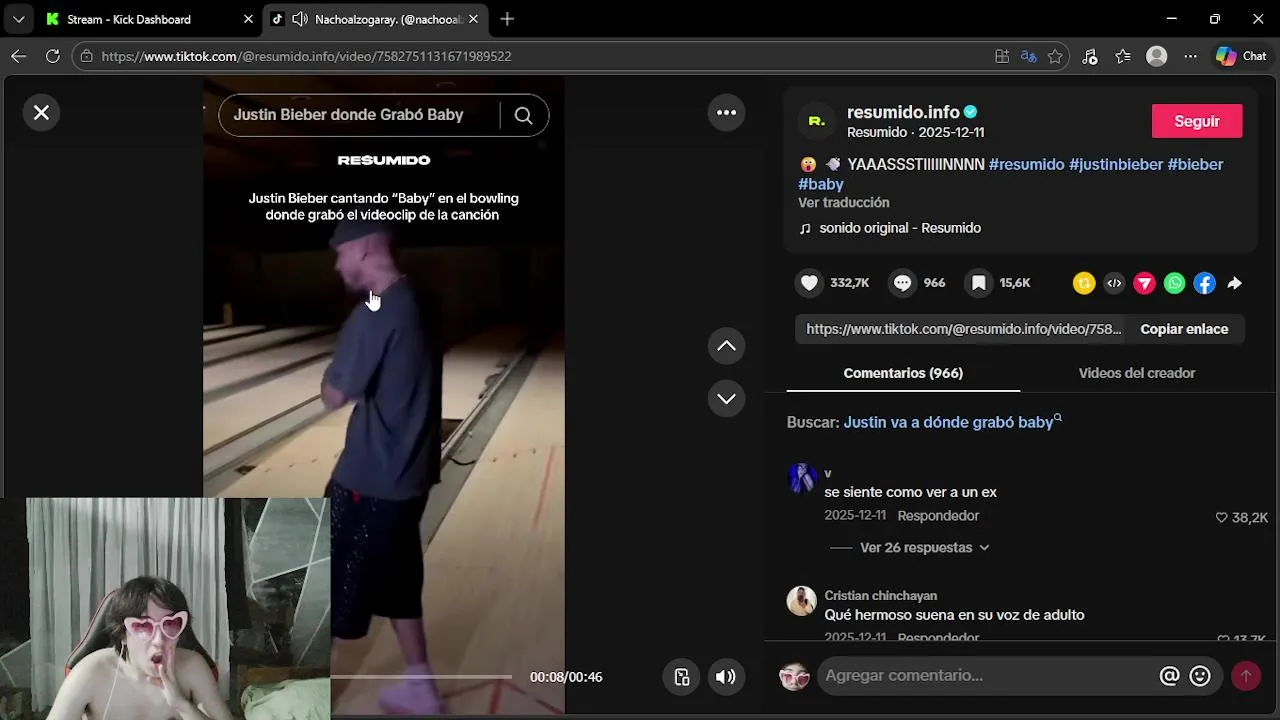Image resolution: width=1280 pixels, height=720 pixels.
Task: Mute tab via speaker icon on TikTok tab
Action: coord(299,19)
